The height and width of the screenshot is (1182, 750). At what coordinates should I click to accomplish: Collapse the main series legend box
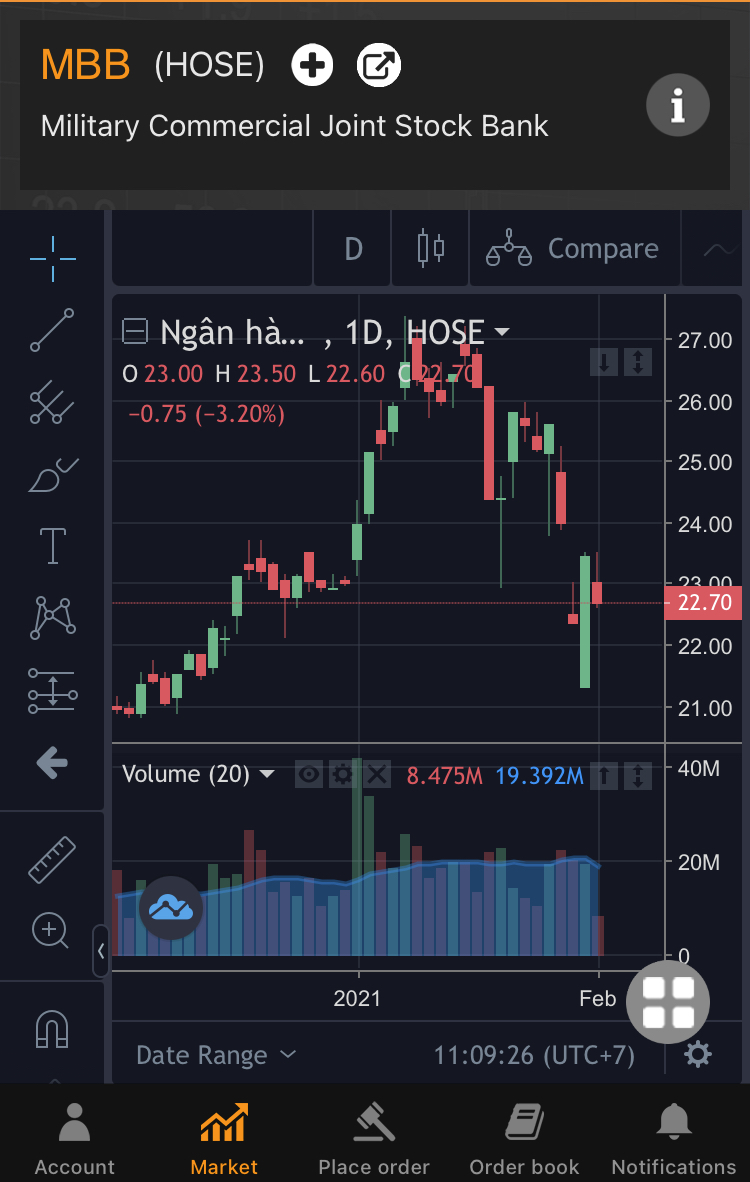pos(135,332)
